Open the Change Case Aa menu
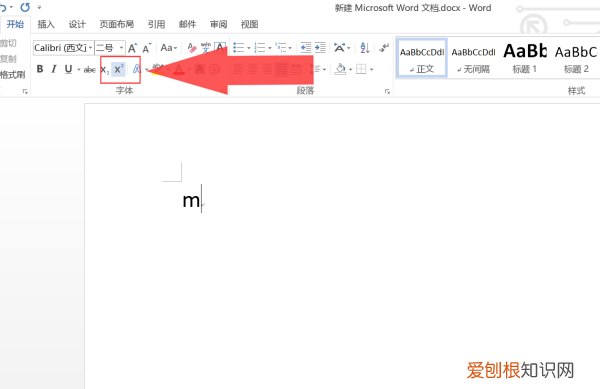 pyautogui.click(x=169, y=48)
